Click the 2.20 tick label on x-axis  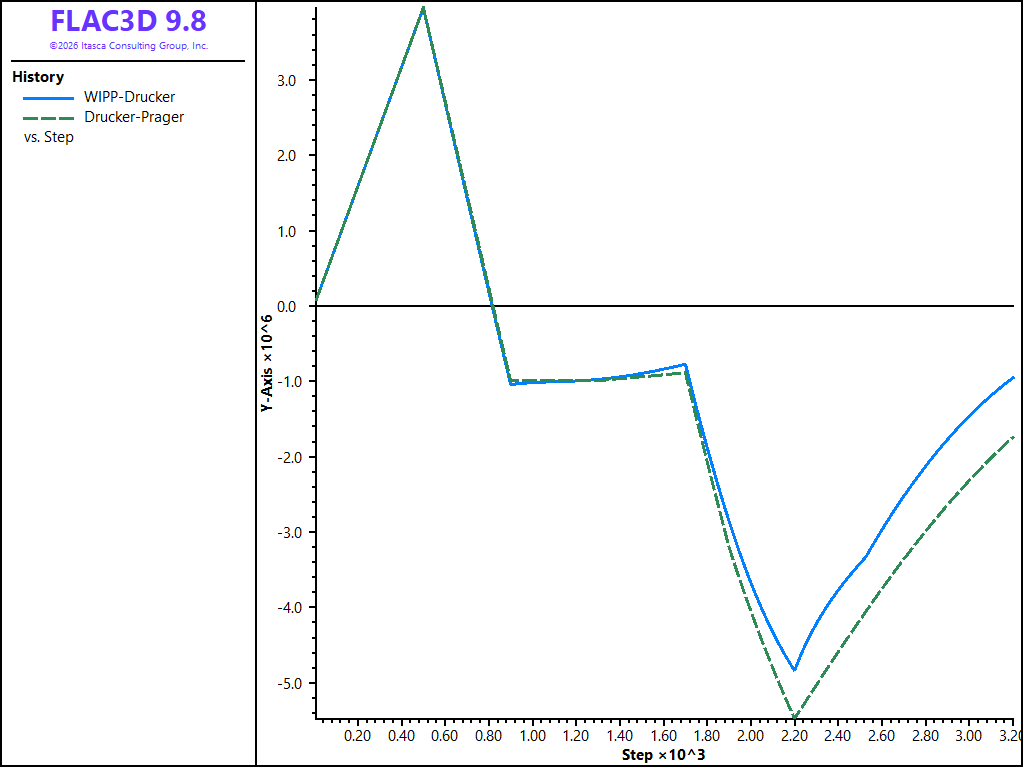pyautogui.click(x=794, y=735)
